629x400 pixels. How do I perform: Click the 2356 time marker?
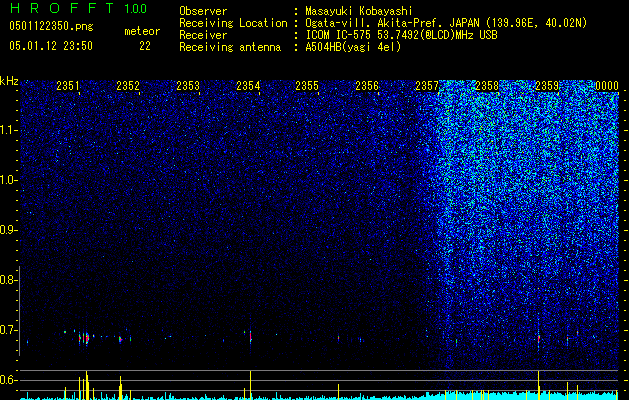(367, 86)
